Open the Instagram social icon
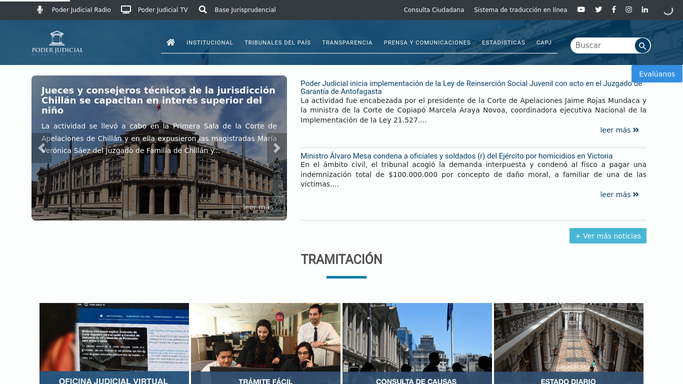The width and height of the screenshot is (683, 384). pyautogui.click(x=629, y=9)
